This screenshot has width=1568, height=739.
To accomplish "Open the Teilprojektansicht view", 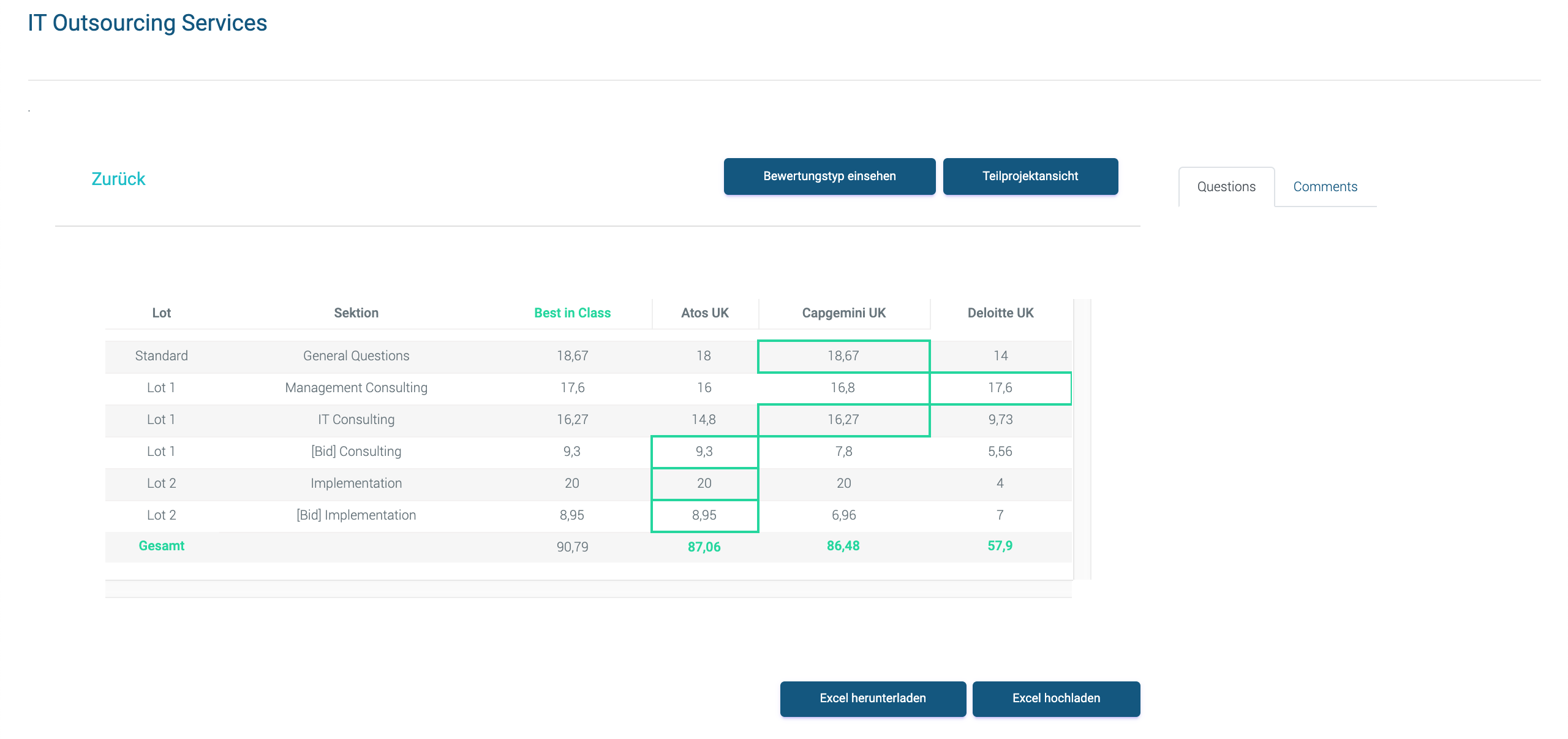I will (x=1030, y=176).
